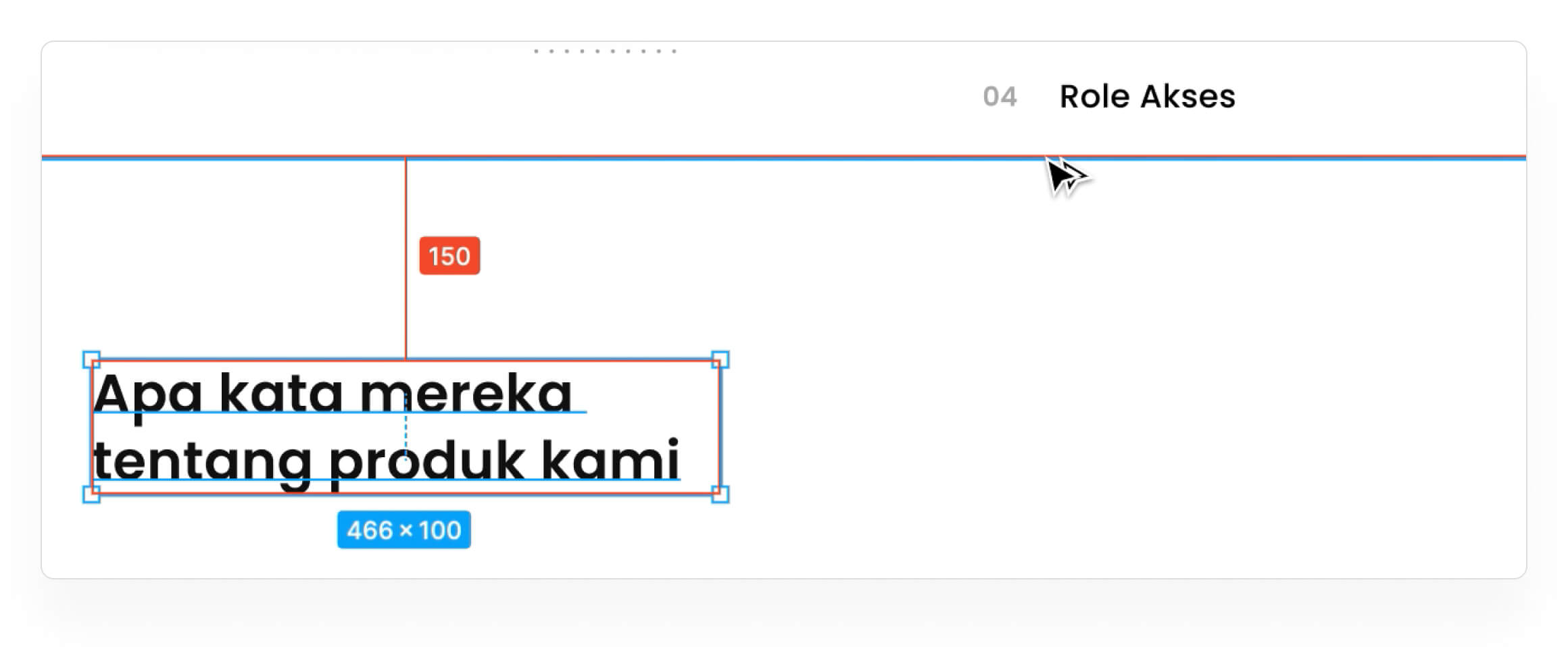Click the blue 466 × 100 size badge
This screenshot has height=647, width=1568.
pyautogui.click(x=404, y=530)
